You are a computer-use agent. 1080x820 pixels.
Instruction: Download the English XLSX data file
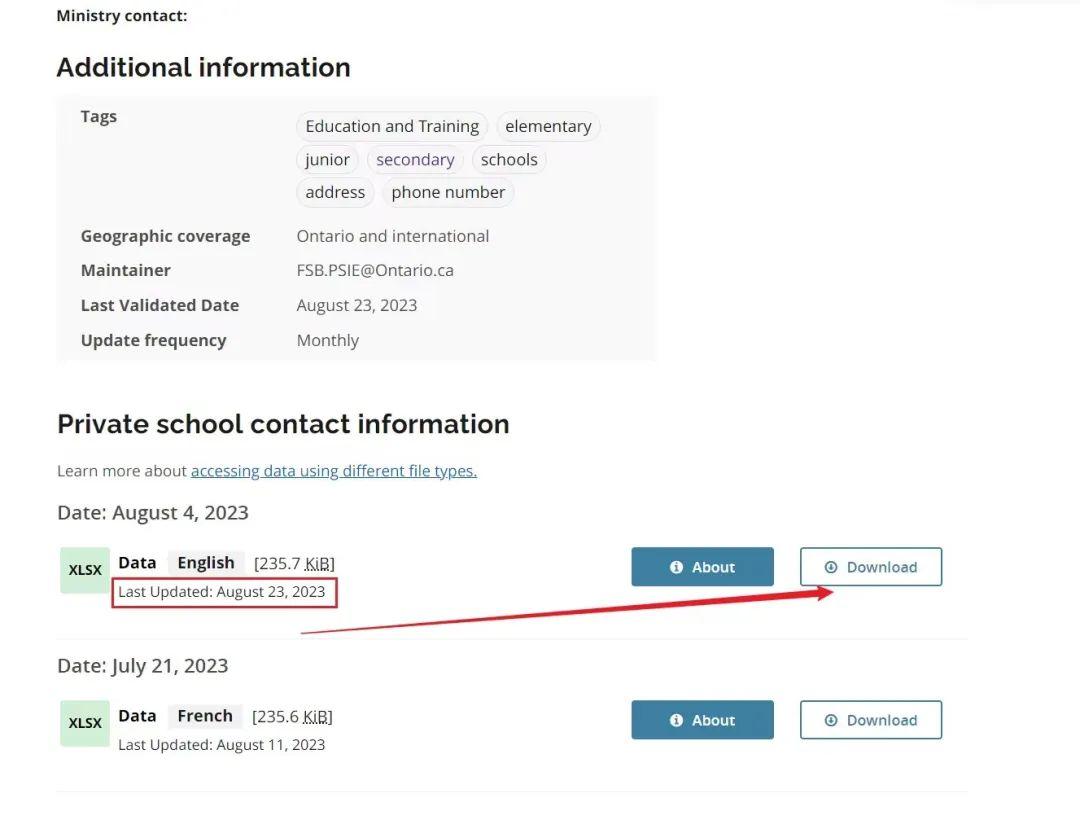click(870, 567)
